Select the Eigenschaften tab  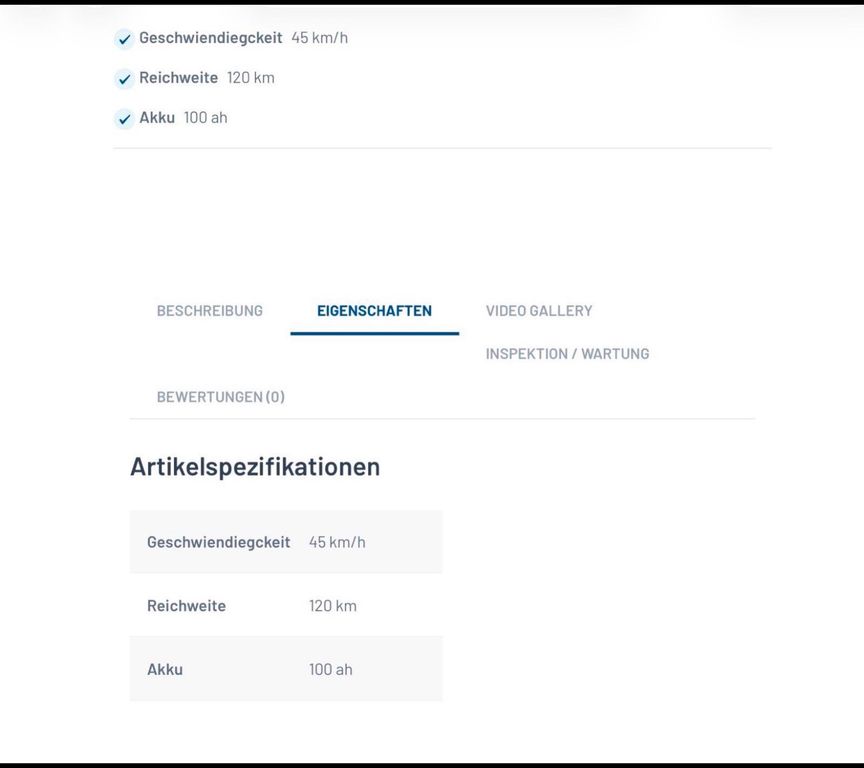[x=374, y=311]
